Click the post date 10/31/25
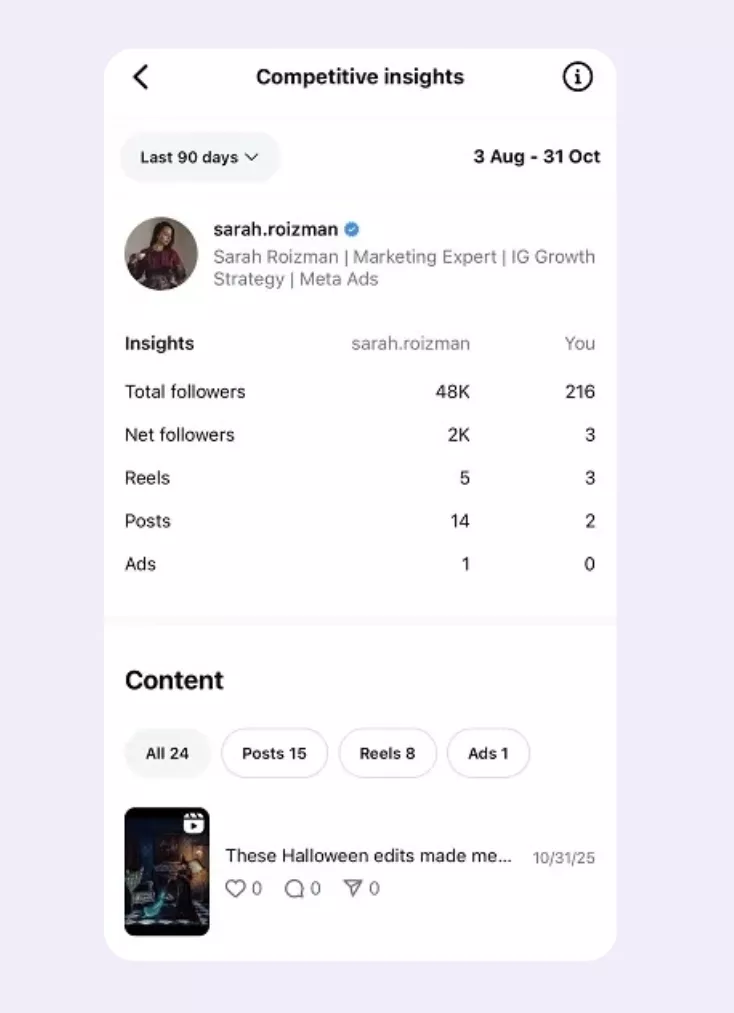This screenshot has width=734, height=1013. click(x=563, y=857)
